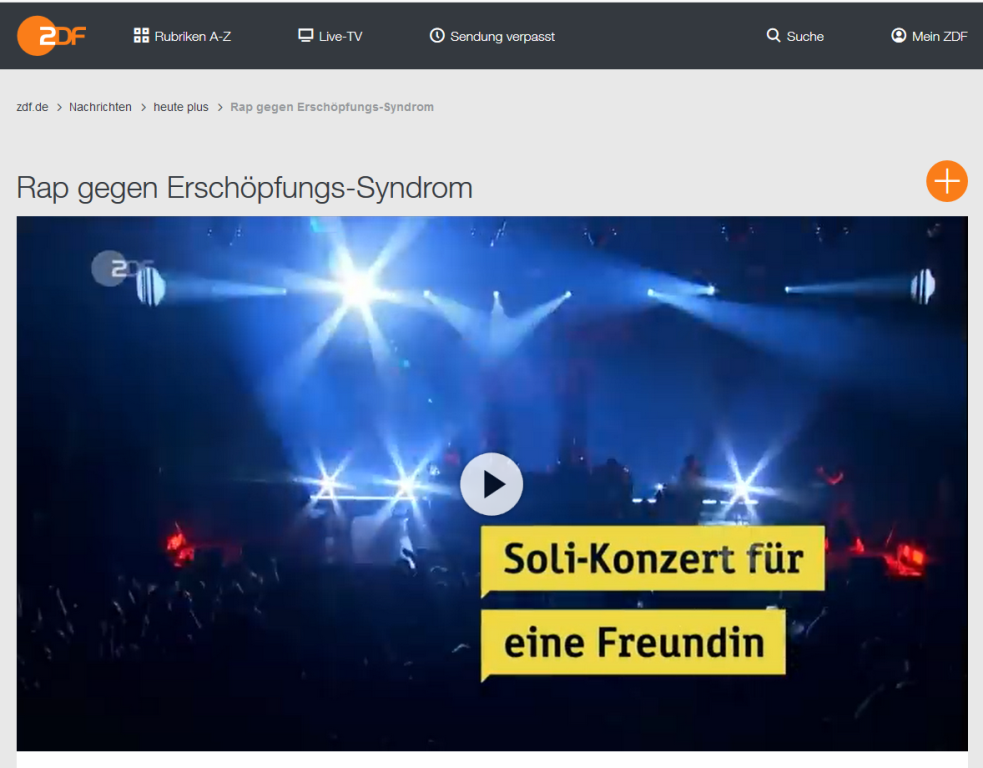Go to Nachrichten breadcrumb link
The image size is (983, 768).
pyautogui.click(x=100, y=107)
